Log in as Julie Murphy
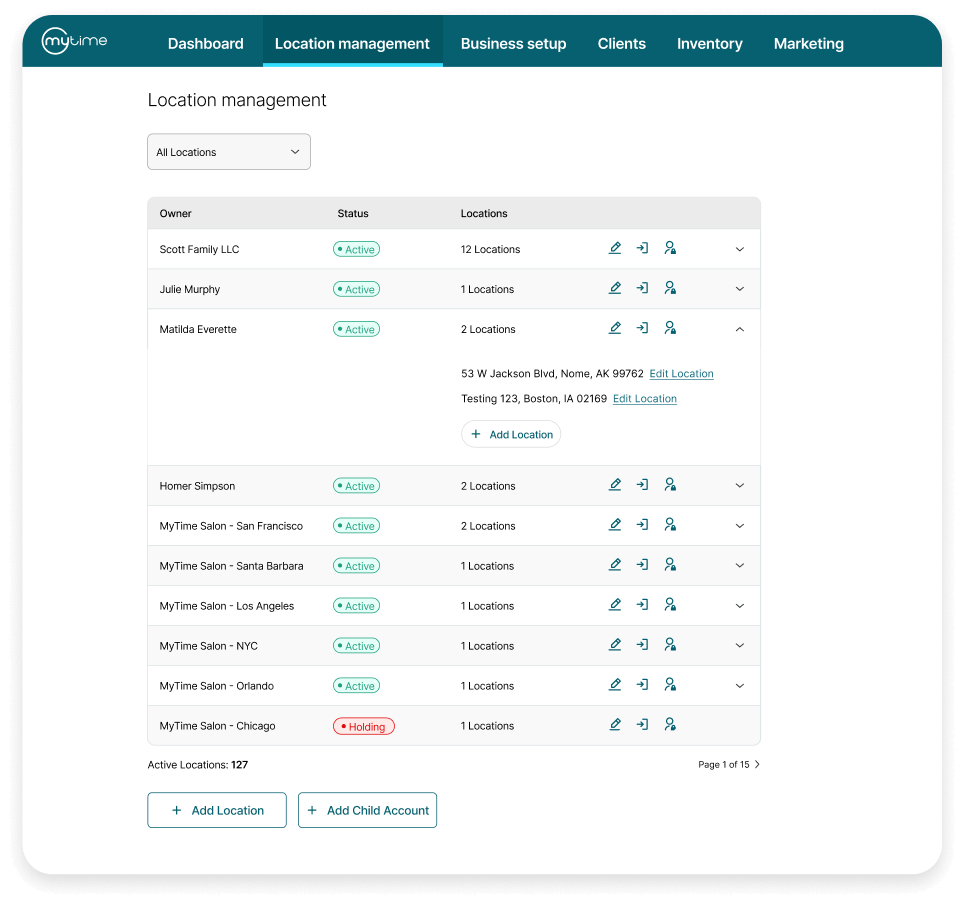Viewport: 965px width, 904px height. (x=643, y=288)
